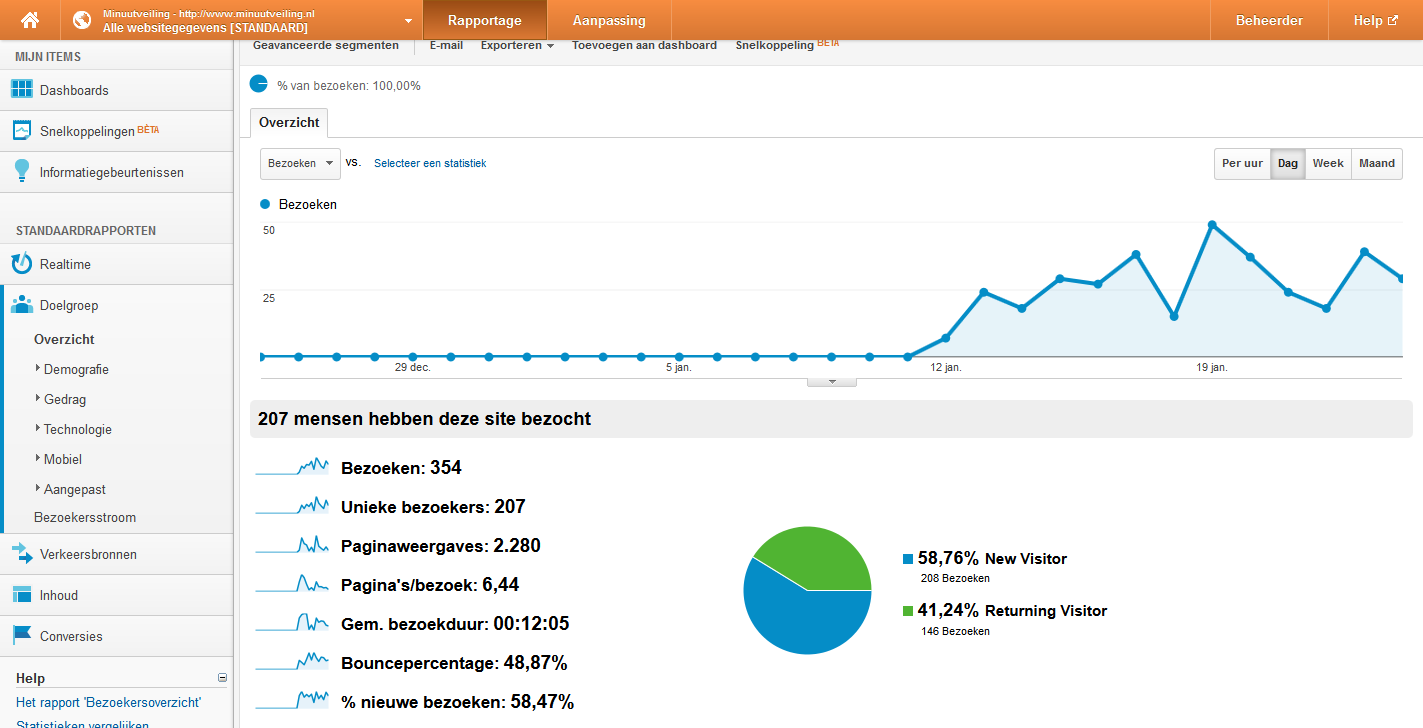Click the % nieuwe bezoeken sparkline
This screenshot has width=1423, height=728.
click(x=292, y=701)
